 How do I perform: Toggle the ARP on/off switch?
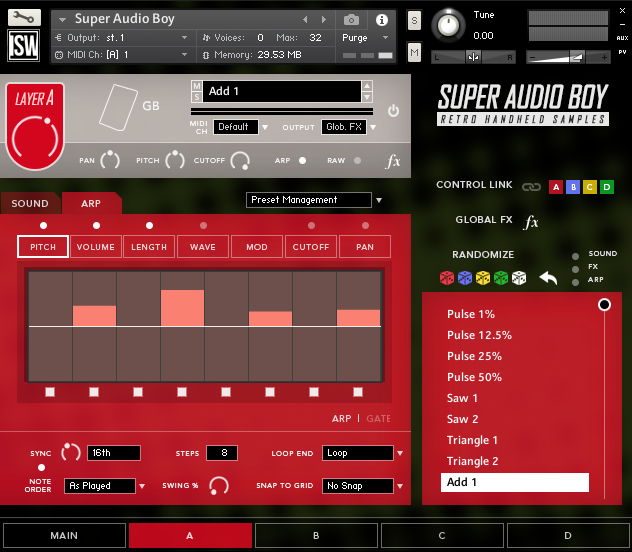303,160
